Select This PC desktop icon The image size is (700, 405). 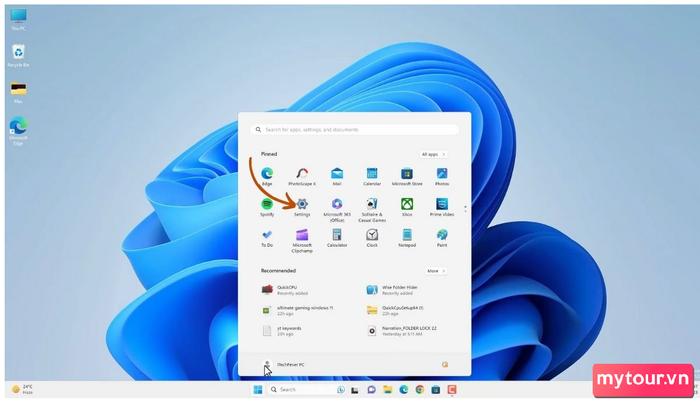[x=18, y=20]
